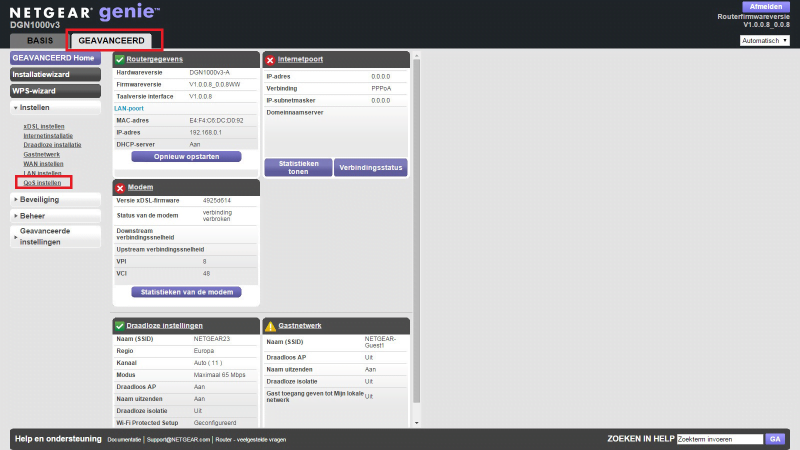
Task: Expand the Beveiliging section
Action: point(55,199)
